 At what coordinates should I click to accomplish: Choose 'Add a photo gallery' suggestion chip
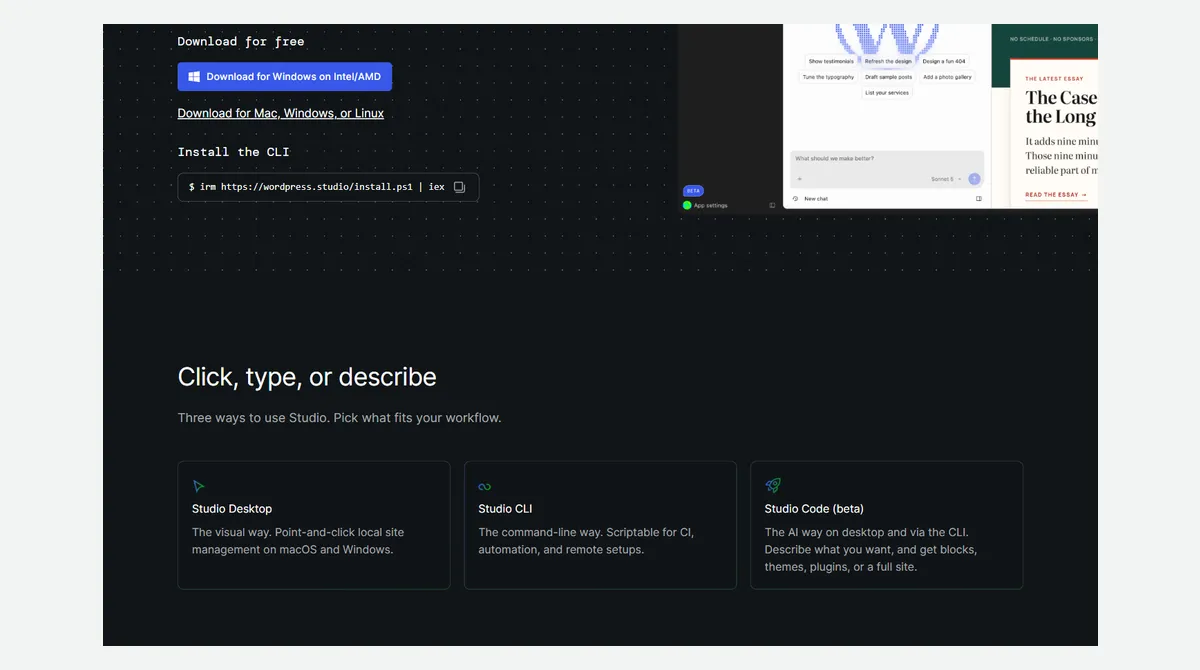click(x=947, y=77)
